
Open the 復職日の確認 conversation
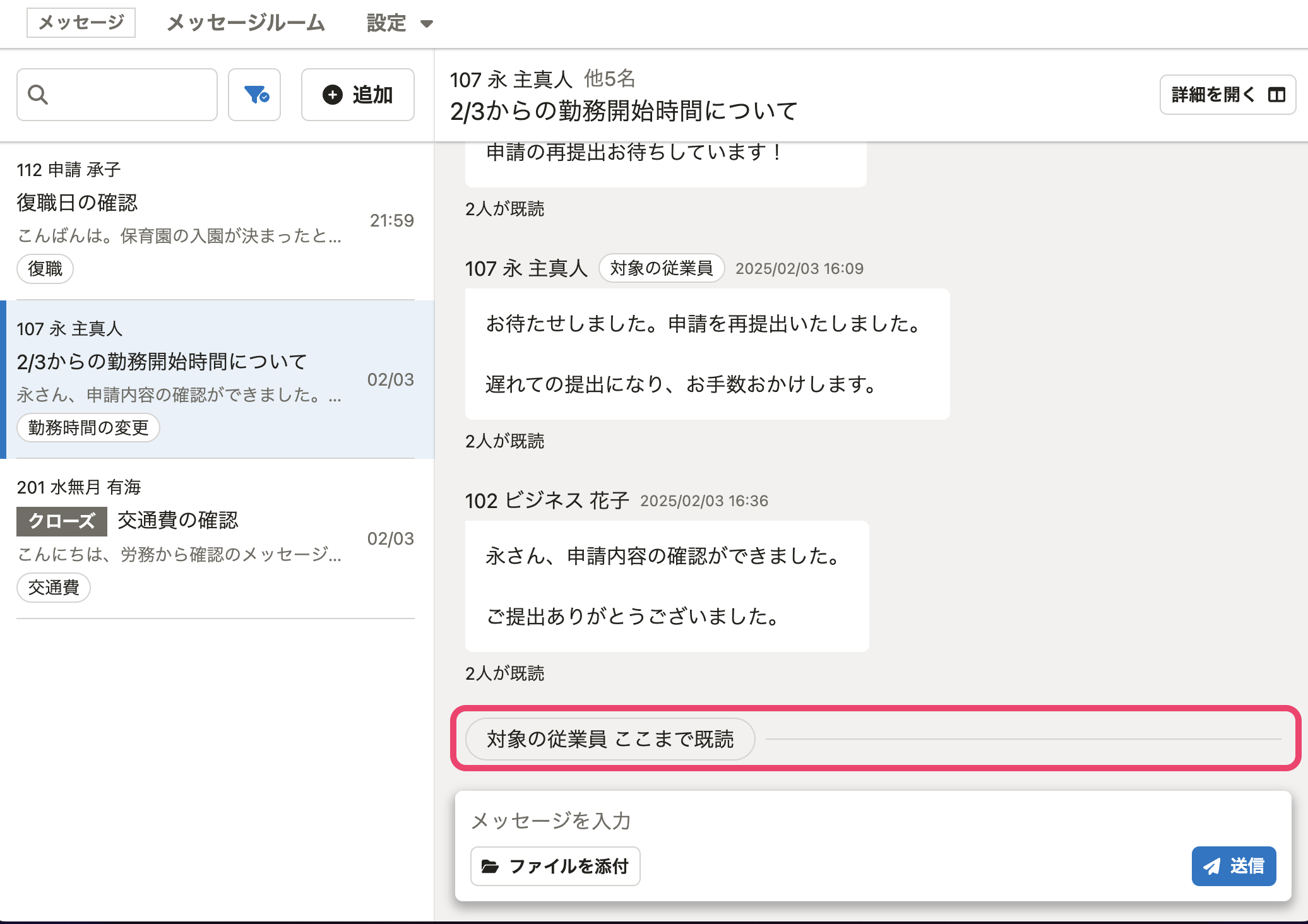(x=77, y=203)
